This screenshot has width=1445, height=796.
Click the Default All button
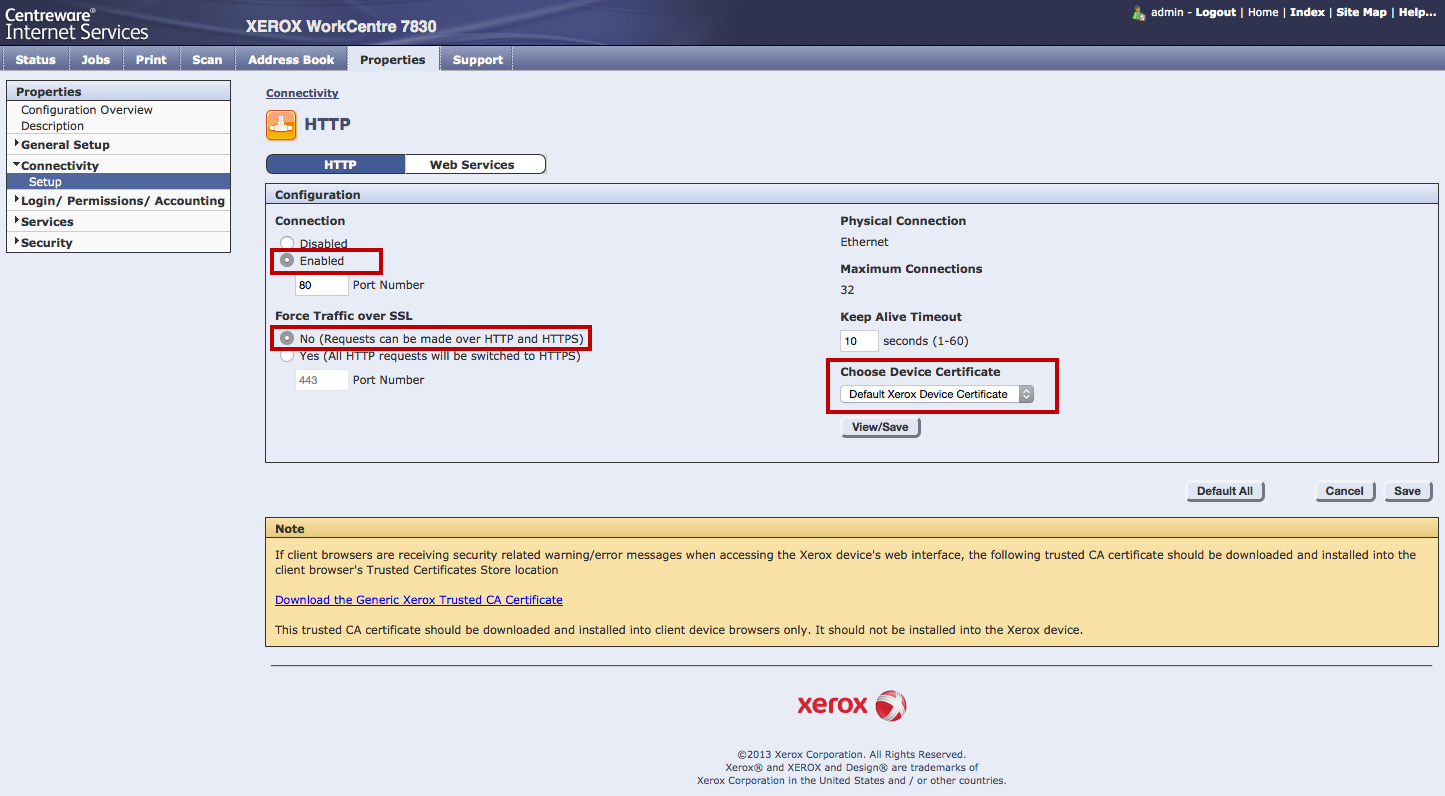[1225, 491]
